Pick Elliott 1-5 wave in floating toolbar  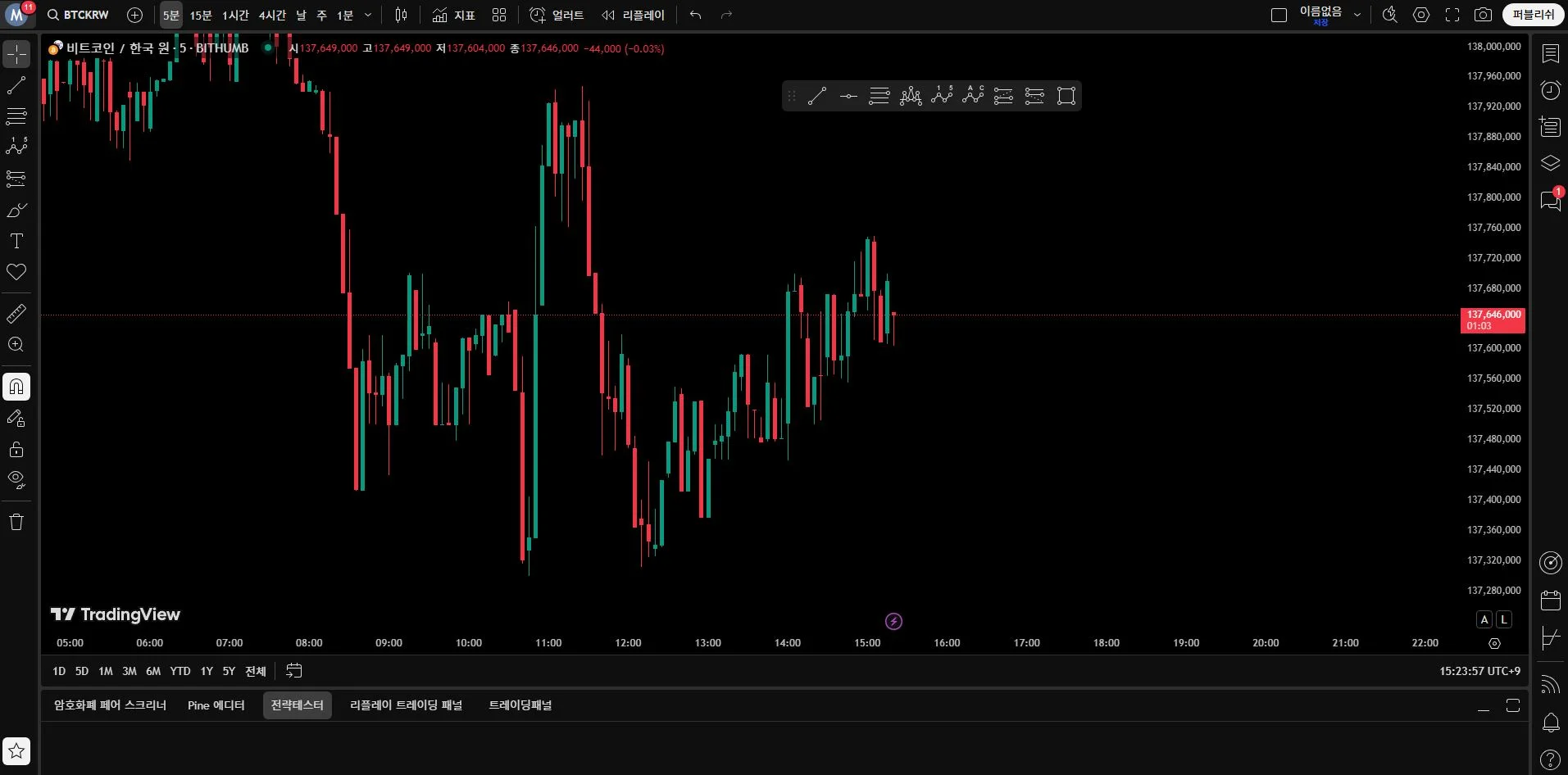942,96
